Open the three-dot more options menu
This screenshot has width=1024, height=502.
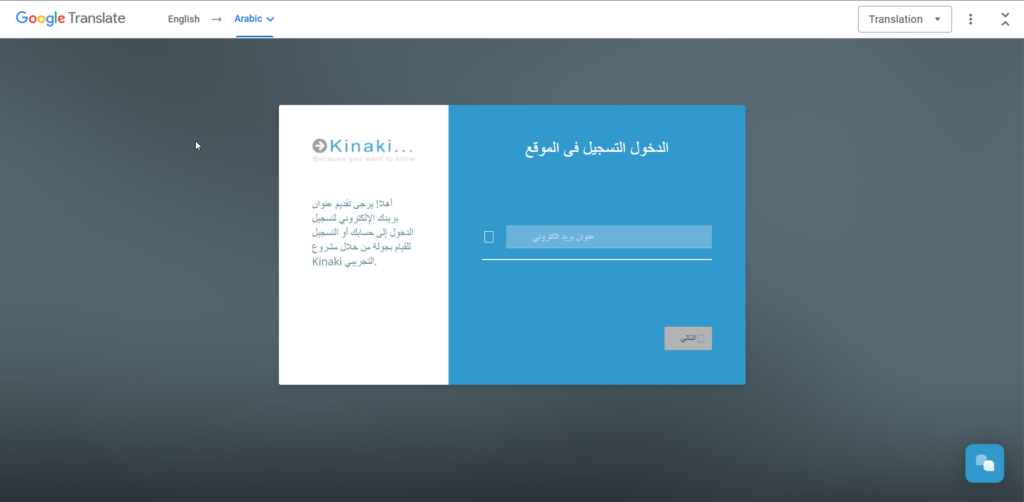click(x=970, y=19)
